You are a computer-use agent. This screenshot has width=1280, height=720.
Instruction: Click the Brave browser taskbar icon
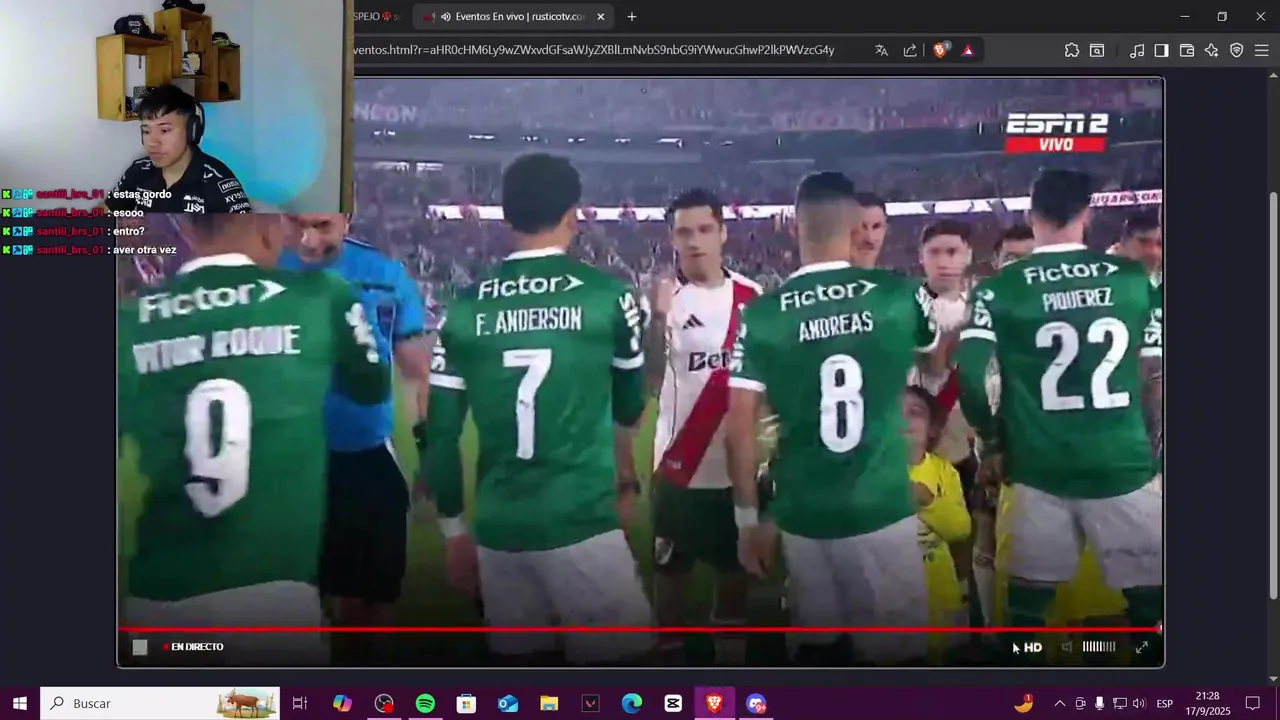click(714, 703)
